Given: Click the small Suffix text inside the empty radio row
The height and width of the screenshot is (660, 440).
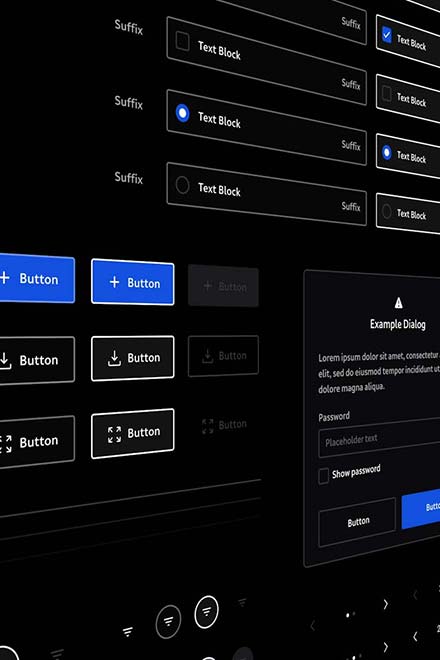Looking at the screenshot, I should 351,206.
